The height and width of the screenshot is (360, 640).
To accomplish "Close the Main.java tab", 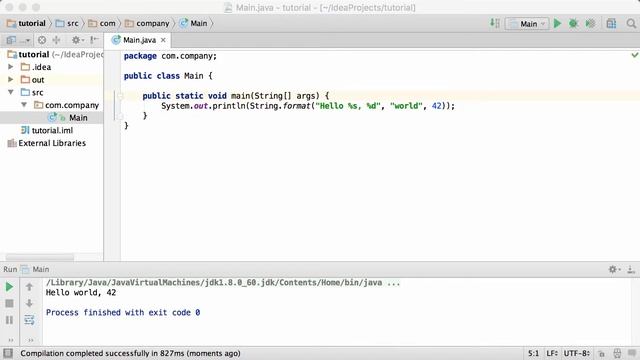I will tap(163, 40).
